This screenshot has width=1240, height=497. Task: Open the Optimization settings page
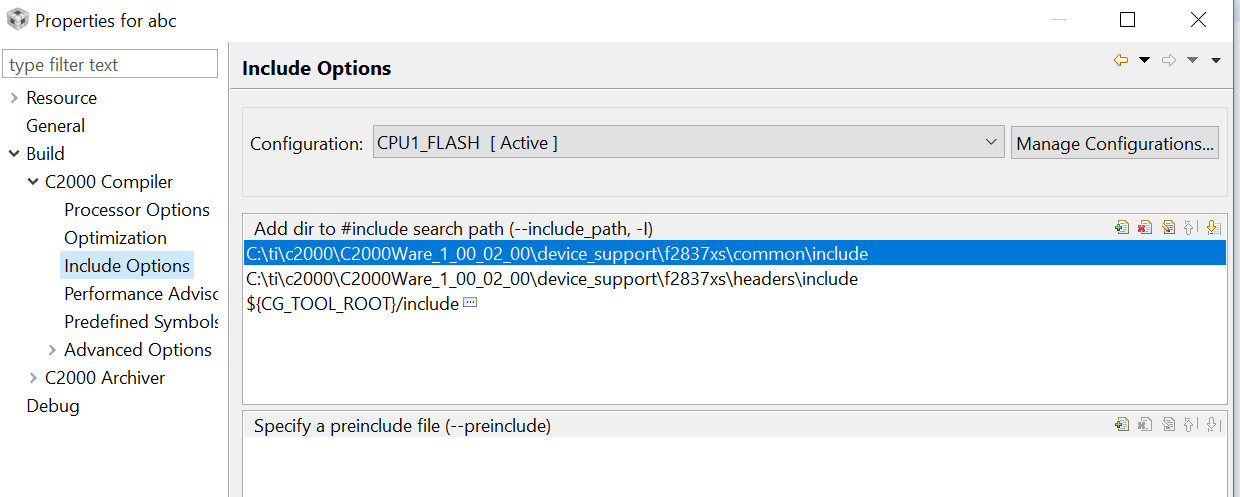click(x=115, y=238)
